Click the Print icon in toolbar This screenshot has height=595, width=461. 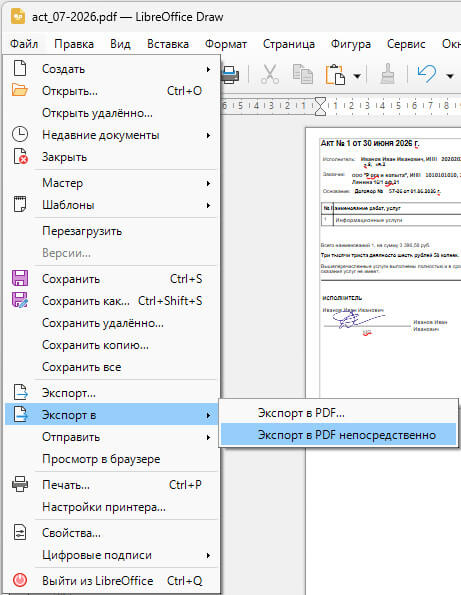[x=230, y=74]
